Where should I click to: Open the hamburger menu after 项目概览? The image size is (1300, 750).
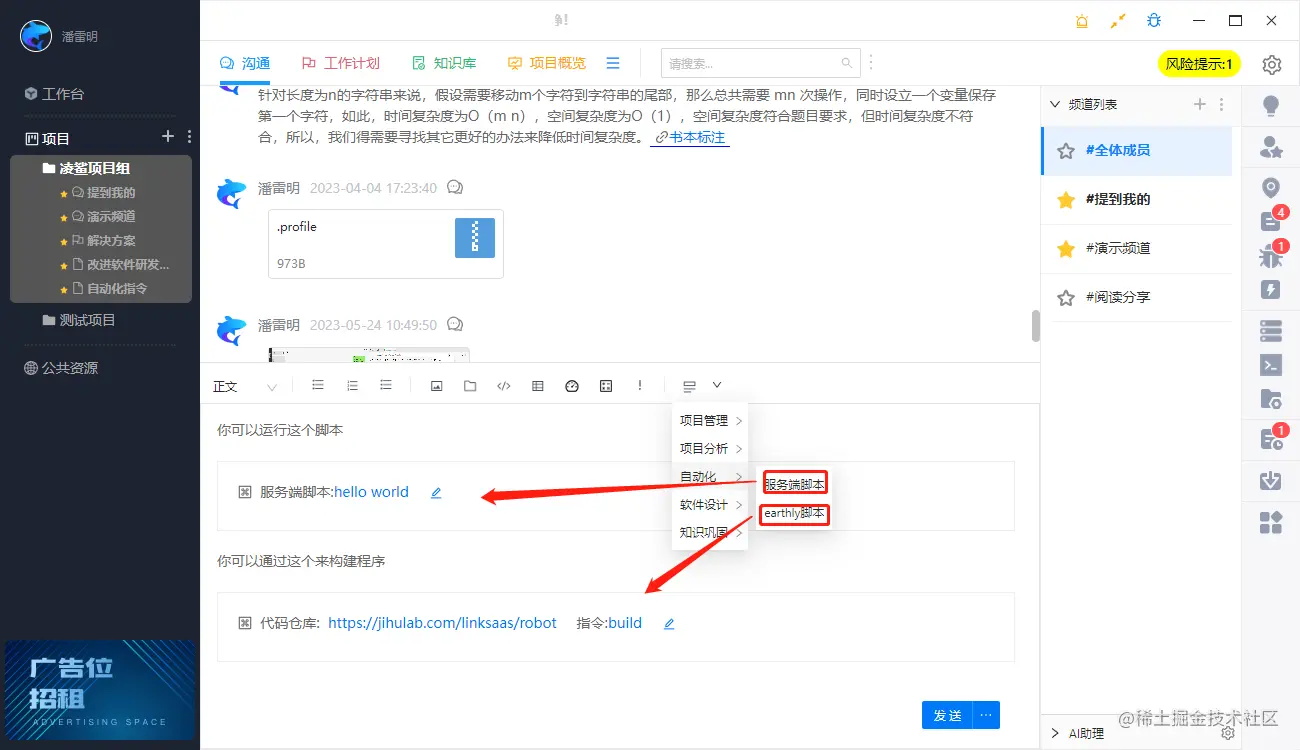tap(613, 63)
